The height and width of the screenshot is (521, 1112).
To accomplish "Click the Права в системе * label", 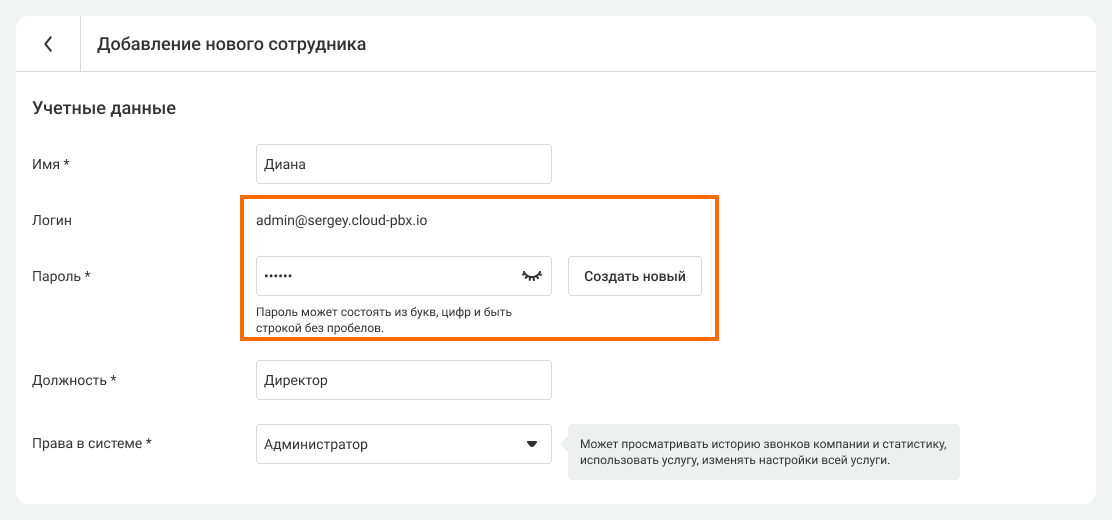I will click(x=92, y=444).
